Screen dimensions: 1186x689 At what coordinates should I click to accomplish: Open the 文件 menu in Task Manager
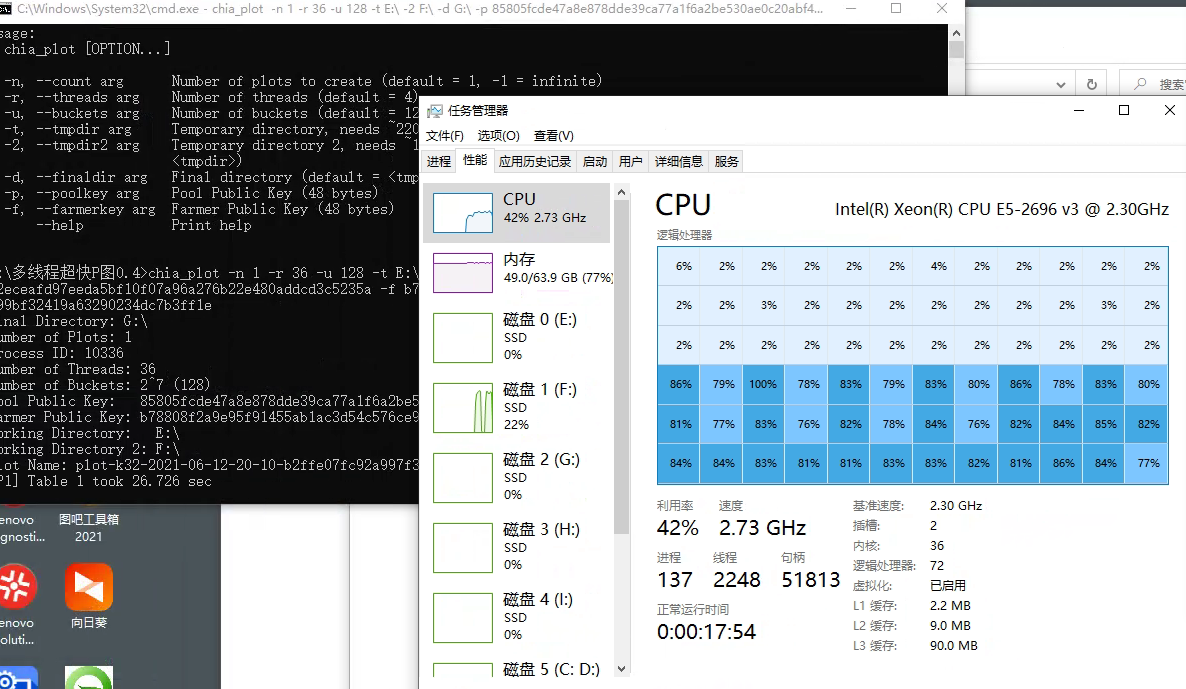444,135
